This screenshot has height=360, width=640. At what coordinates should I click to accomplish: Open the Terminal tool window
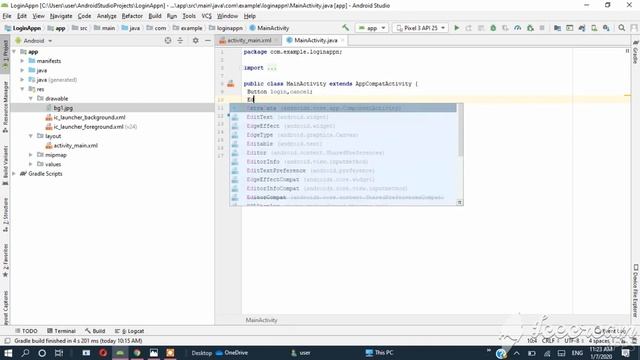[61, 331]
